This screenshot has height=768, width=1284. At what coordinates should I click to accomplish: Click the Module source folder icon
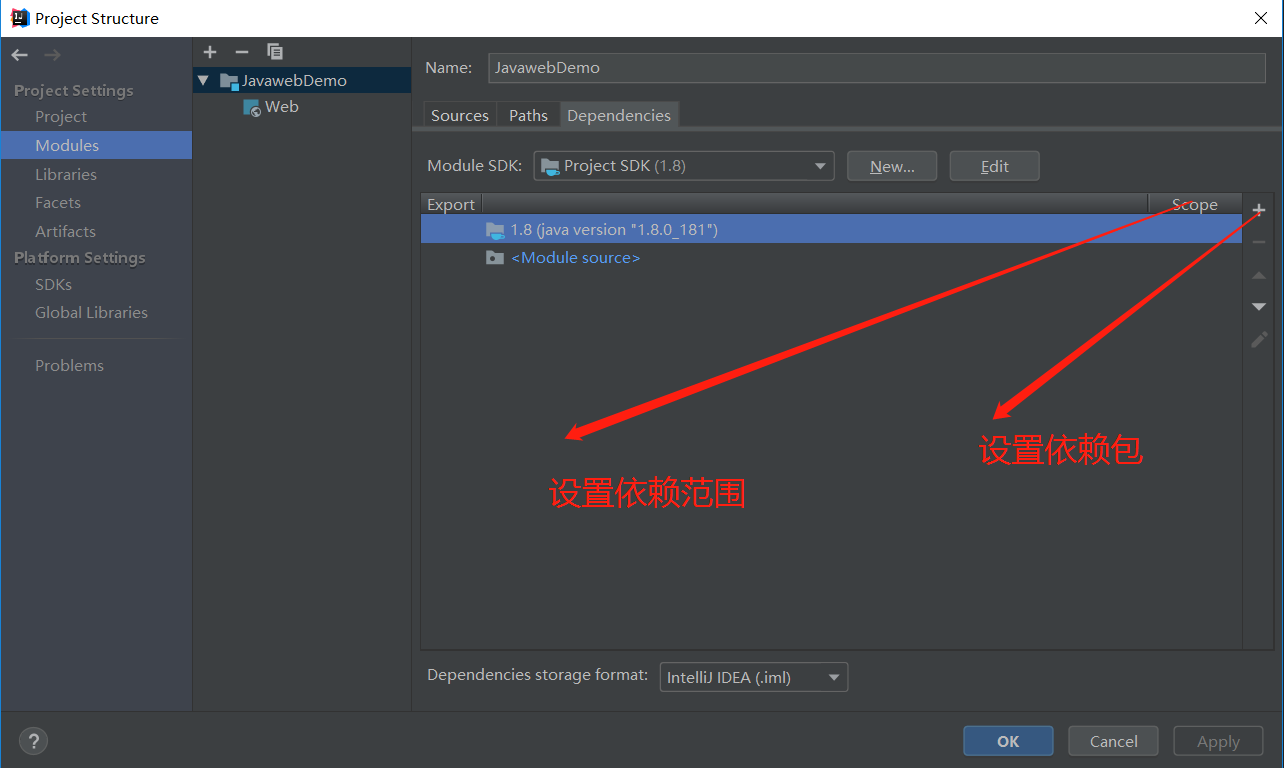pyautogui.click(x=495, y=258)
